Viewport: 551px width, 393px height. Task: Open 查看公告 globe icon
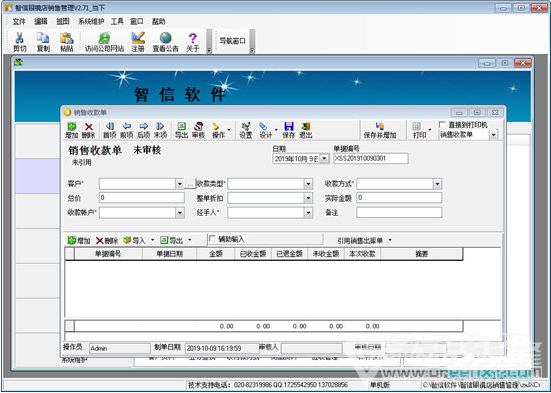pyautogui.click(x=166, y=38)
